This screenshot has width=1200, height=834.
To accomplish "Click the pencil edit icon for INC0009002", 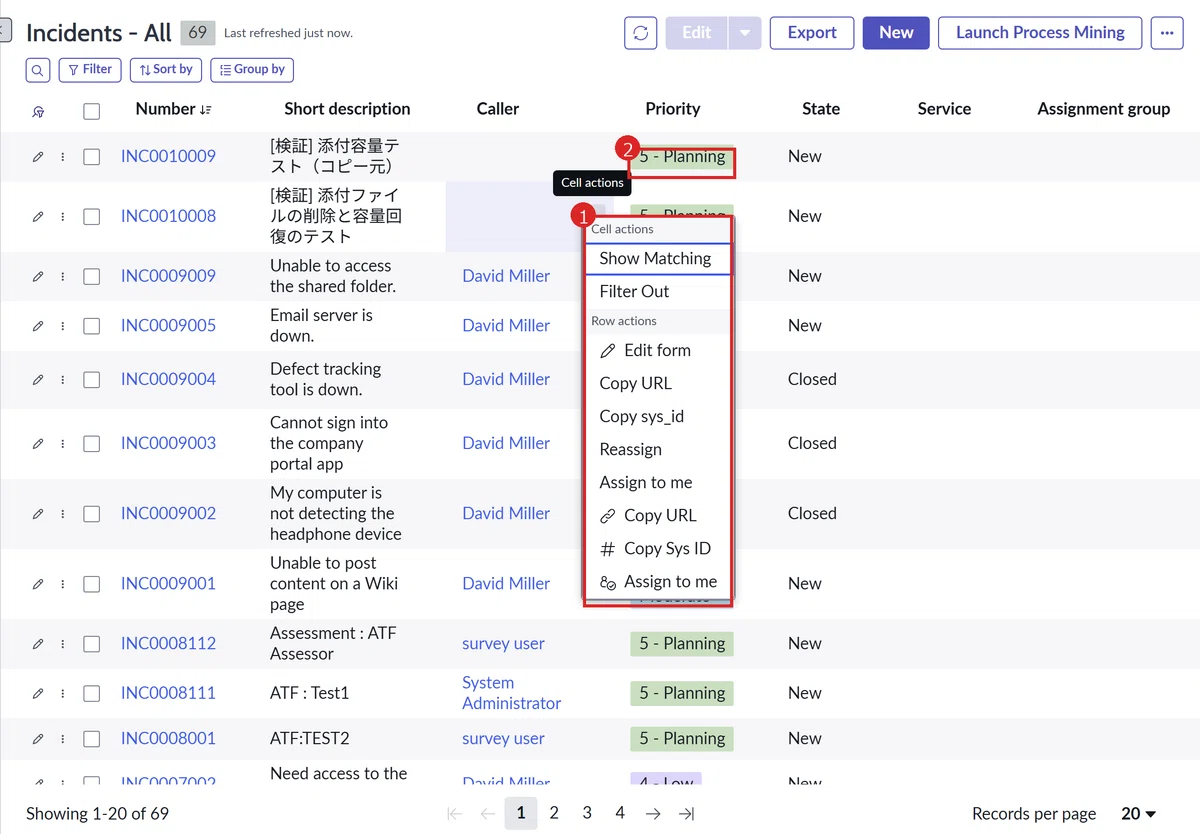I will [x=38, y=514].
